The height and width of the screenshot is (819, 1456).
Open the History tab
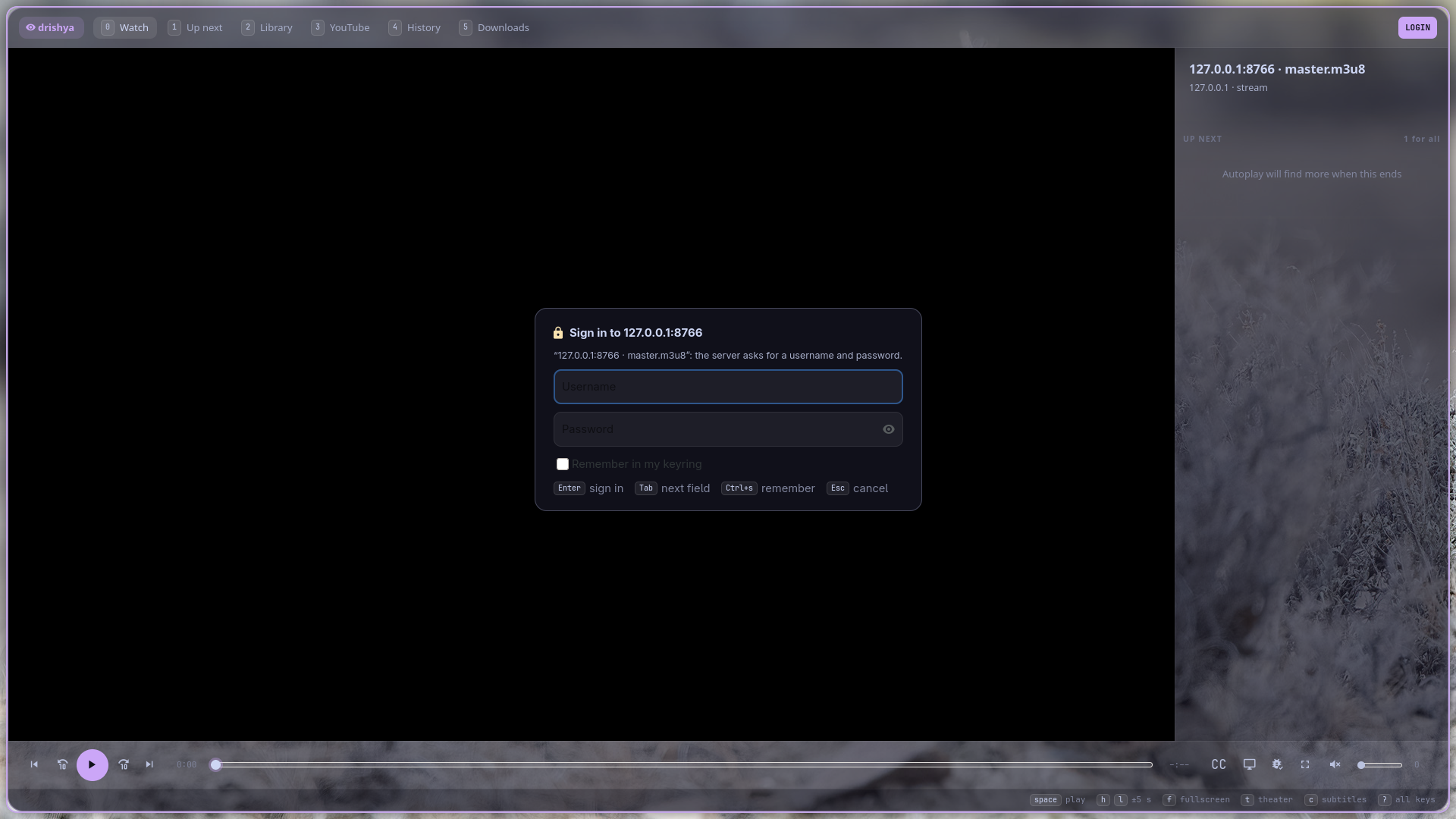point(415,27)
